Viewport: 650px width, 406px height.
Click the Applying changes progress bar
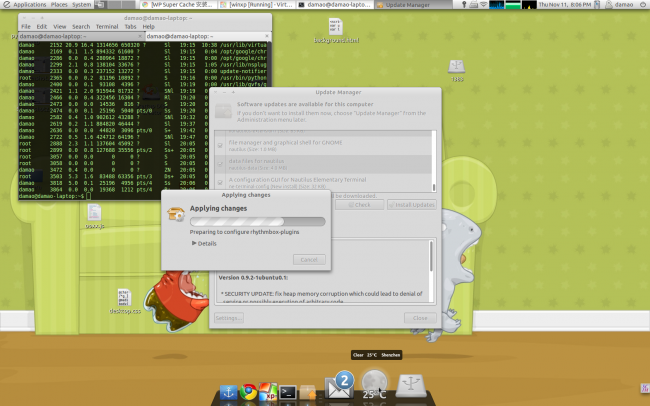pyautogui.click(x=257, y=221)
